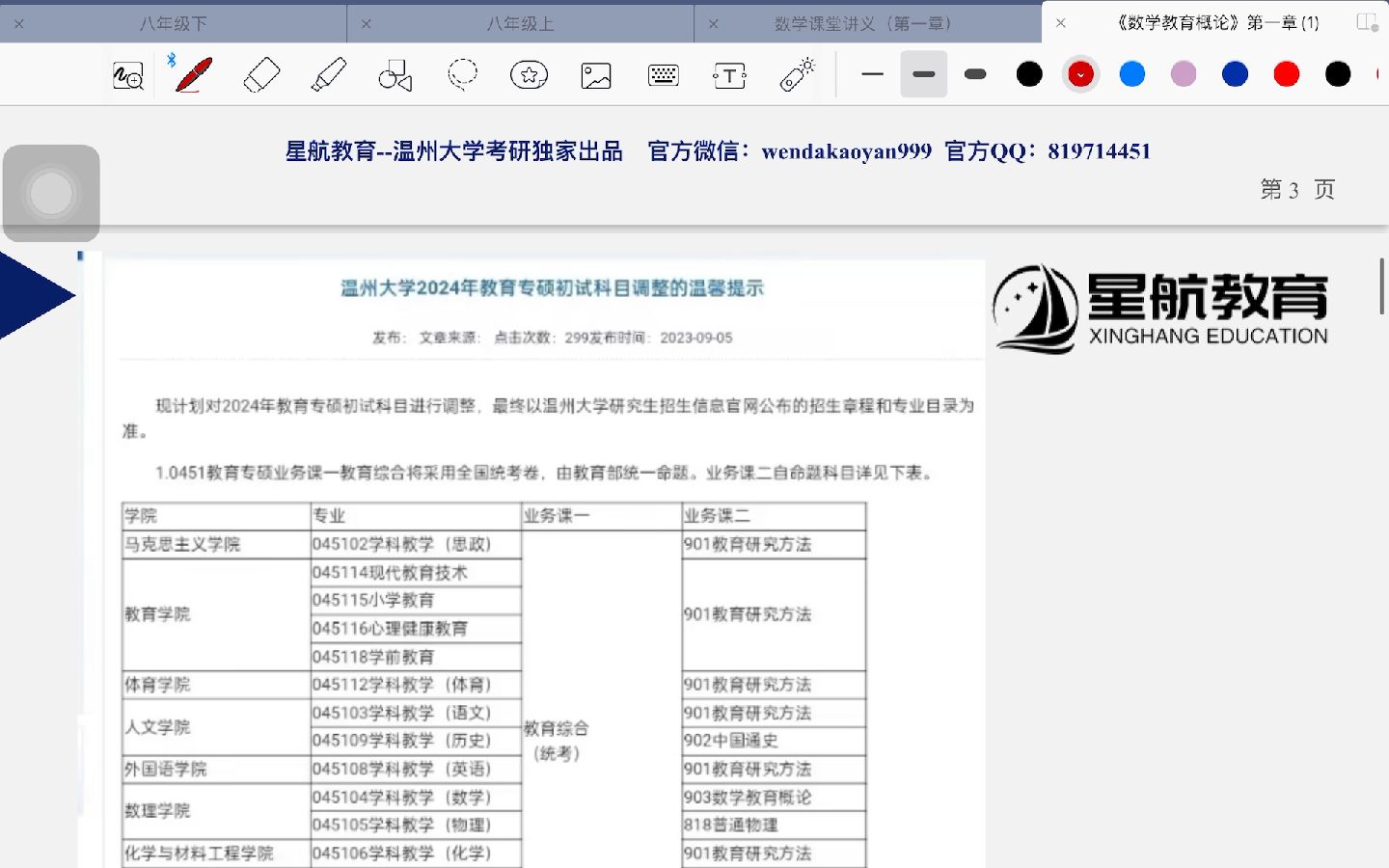Insert an image with picture tool
1389x868 pixels.
point(596,75)
